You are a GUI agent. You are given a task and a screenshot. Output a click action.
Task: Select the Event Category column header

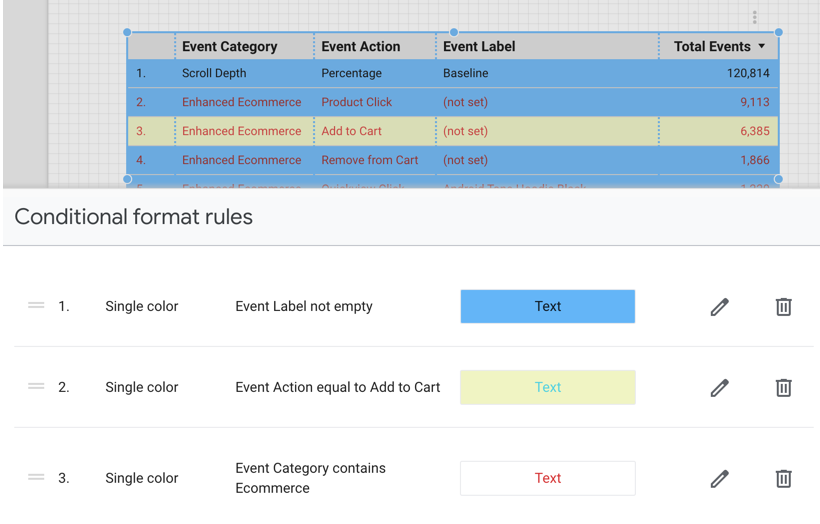[x=229, y=46]
